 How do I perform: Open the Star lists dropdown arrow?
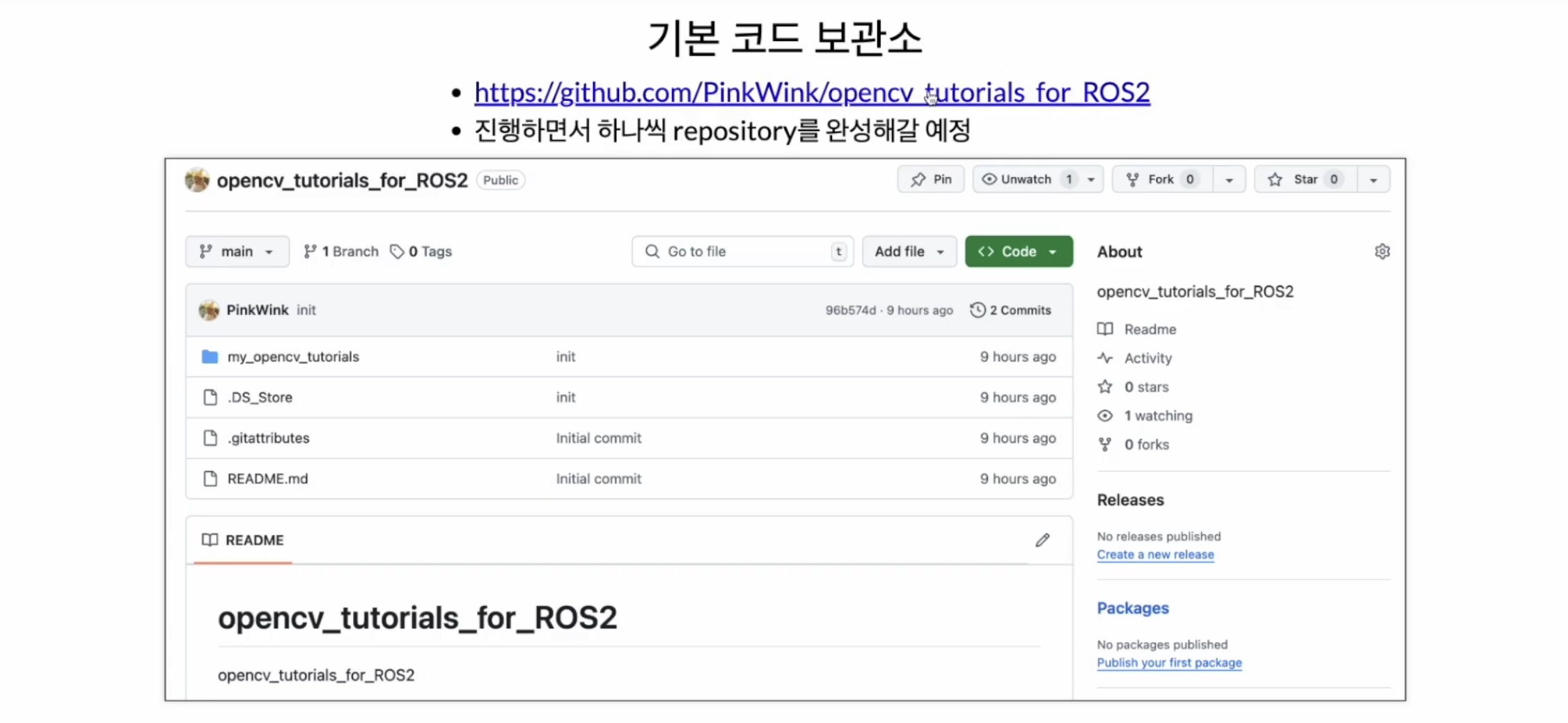click(x=1373, y=180)
